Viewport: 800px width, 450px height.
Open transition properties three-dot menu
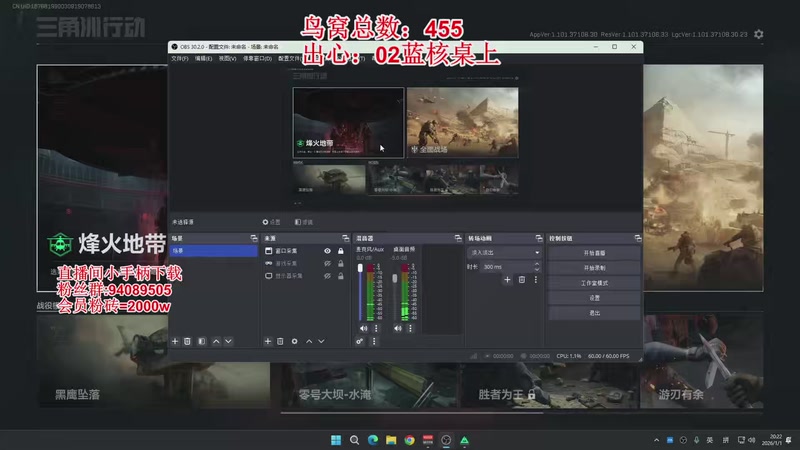click(x=536, y=280)
